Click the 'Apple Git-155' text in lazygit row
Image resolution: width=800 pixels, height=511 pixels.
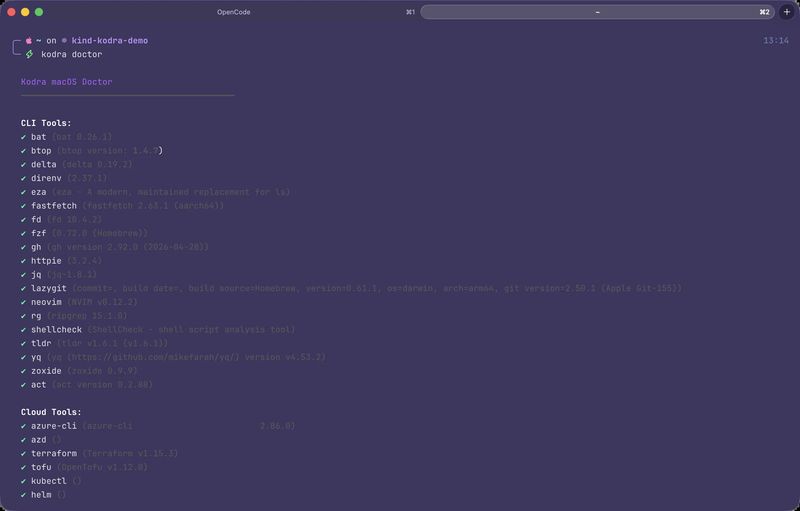pyautogui.click(x=641, y=288)
